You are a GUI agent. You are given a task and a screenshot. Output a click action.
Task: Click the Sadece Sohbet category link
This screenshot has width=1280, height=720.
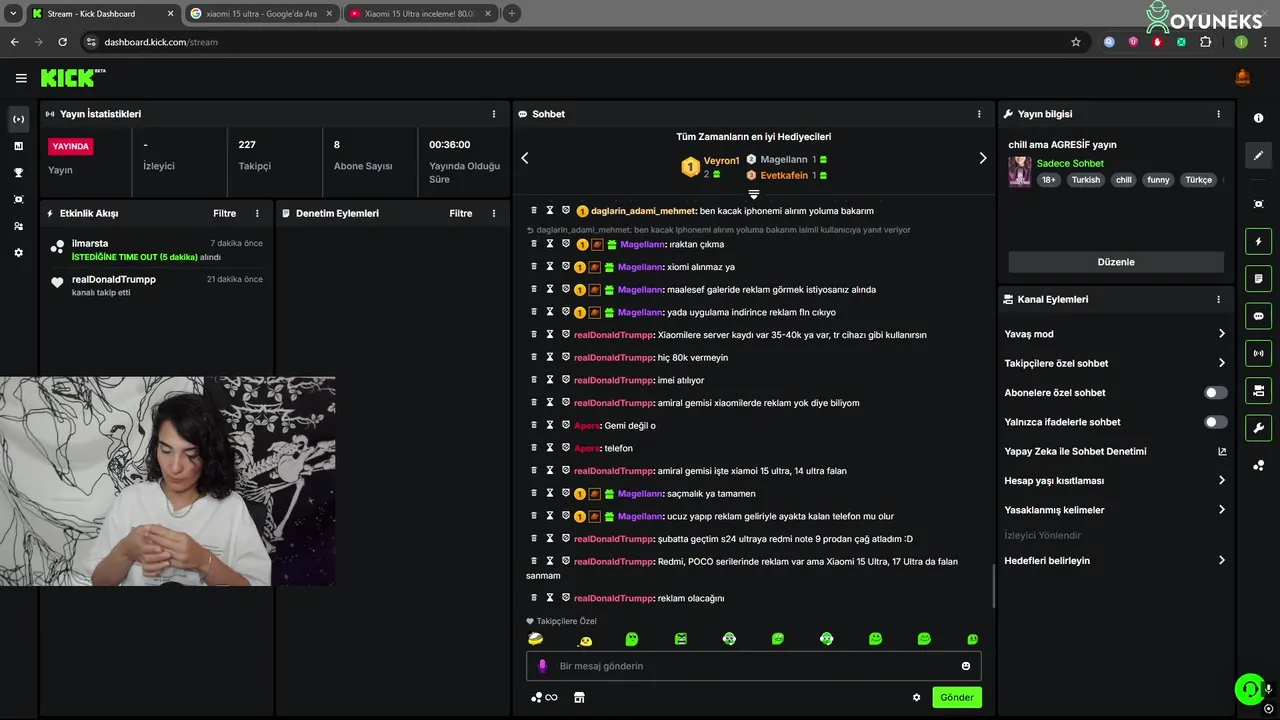coord(1070,163)
